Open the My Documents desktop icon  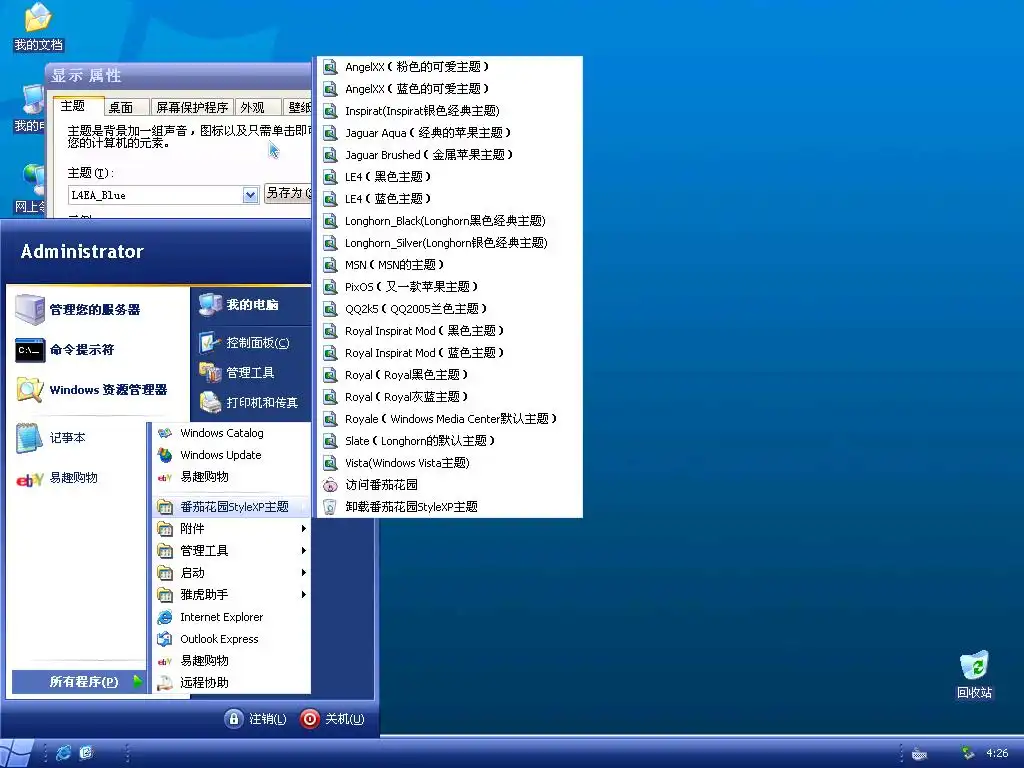(x=38, y=26)
